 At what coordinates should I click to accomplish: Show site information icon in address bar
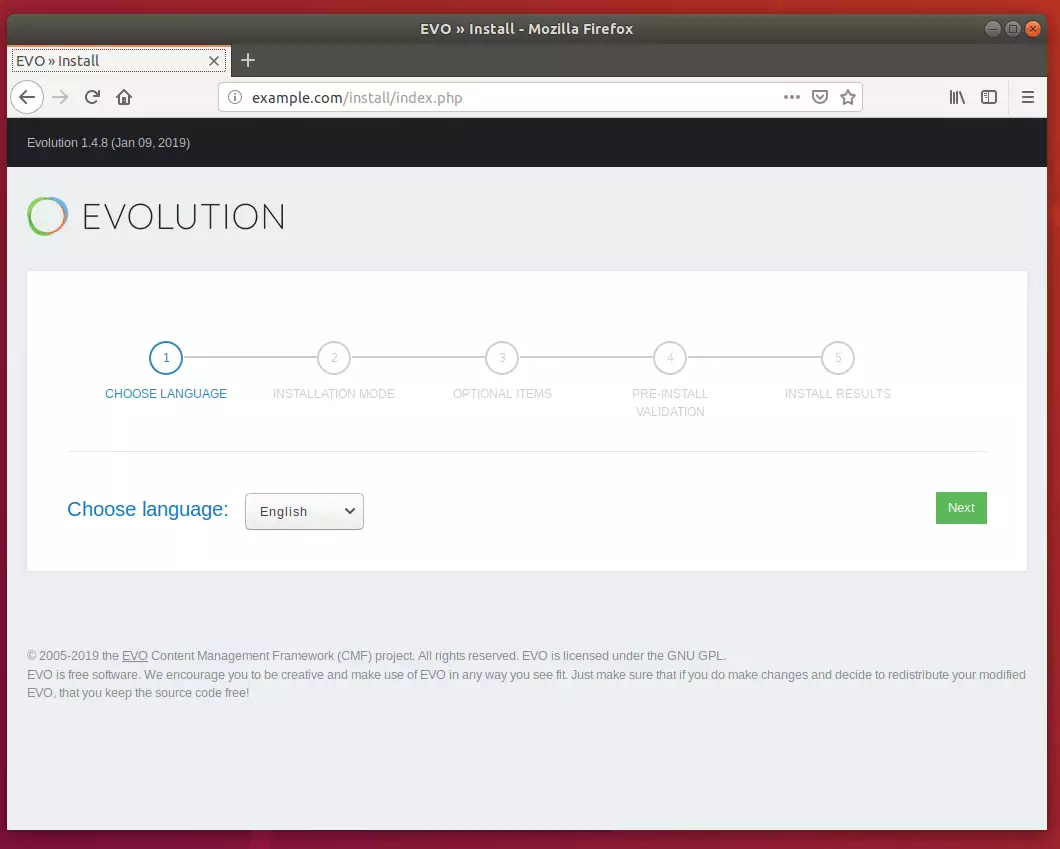tap(235, 97)
